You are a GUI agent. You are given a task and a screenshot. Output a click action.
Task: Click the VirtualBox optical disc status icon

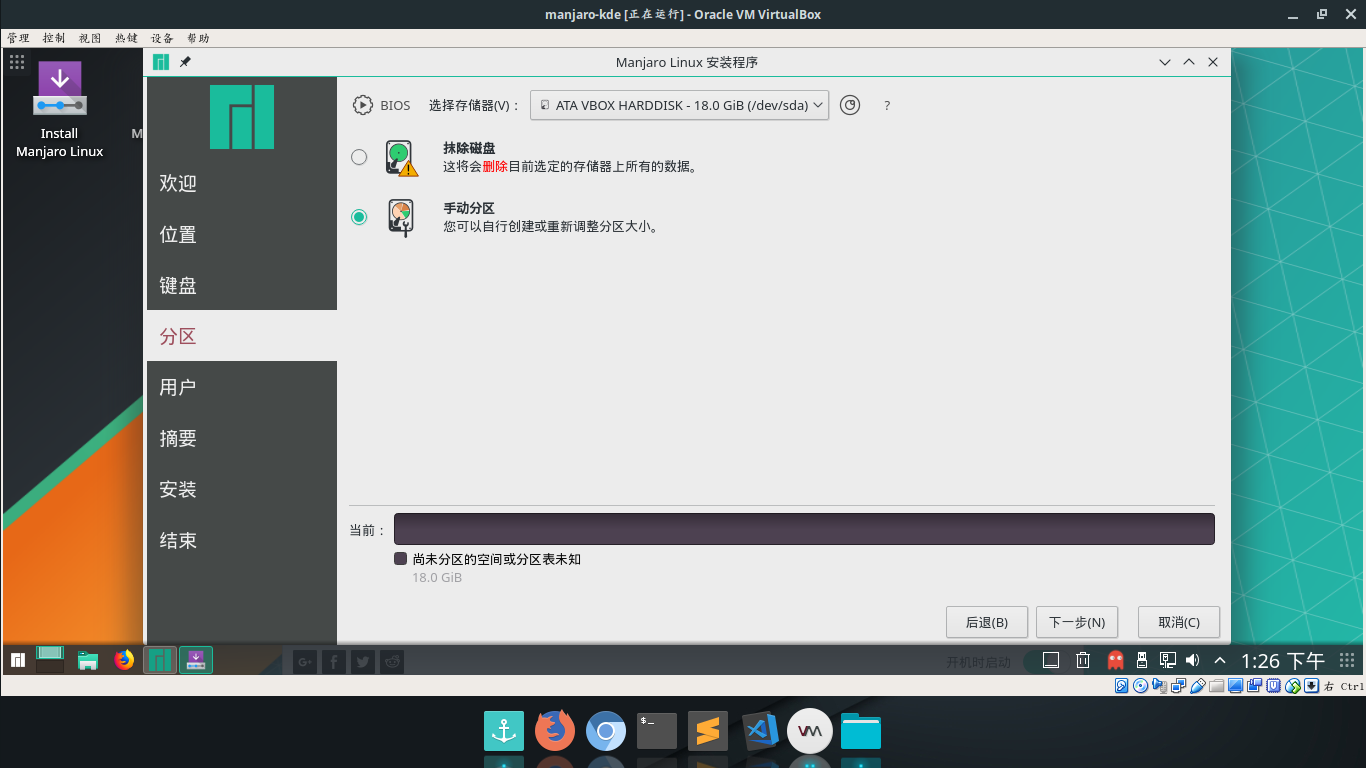click(x=1141, y=685)
